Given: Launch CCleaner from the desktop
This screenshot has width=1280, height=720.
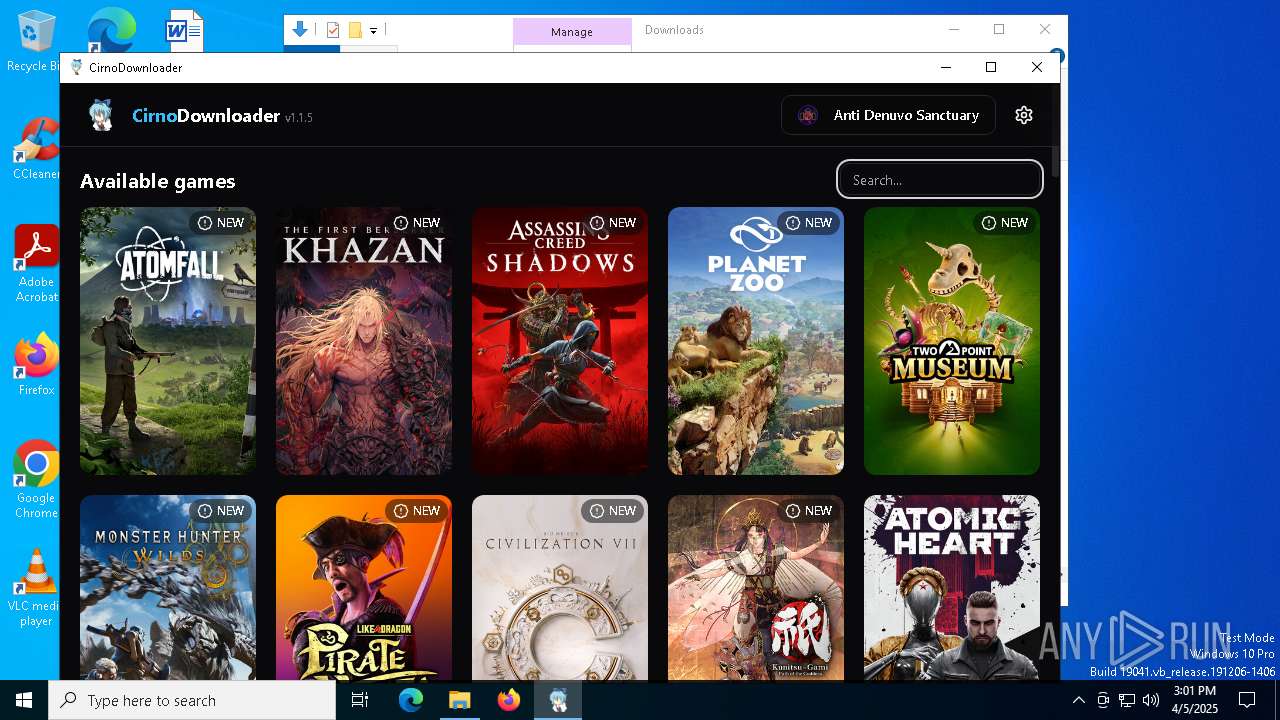Looking at the screenshot, I should pyautogui.click(x=36, y=149).
